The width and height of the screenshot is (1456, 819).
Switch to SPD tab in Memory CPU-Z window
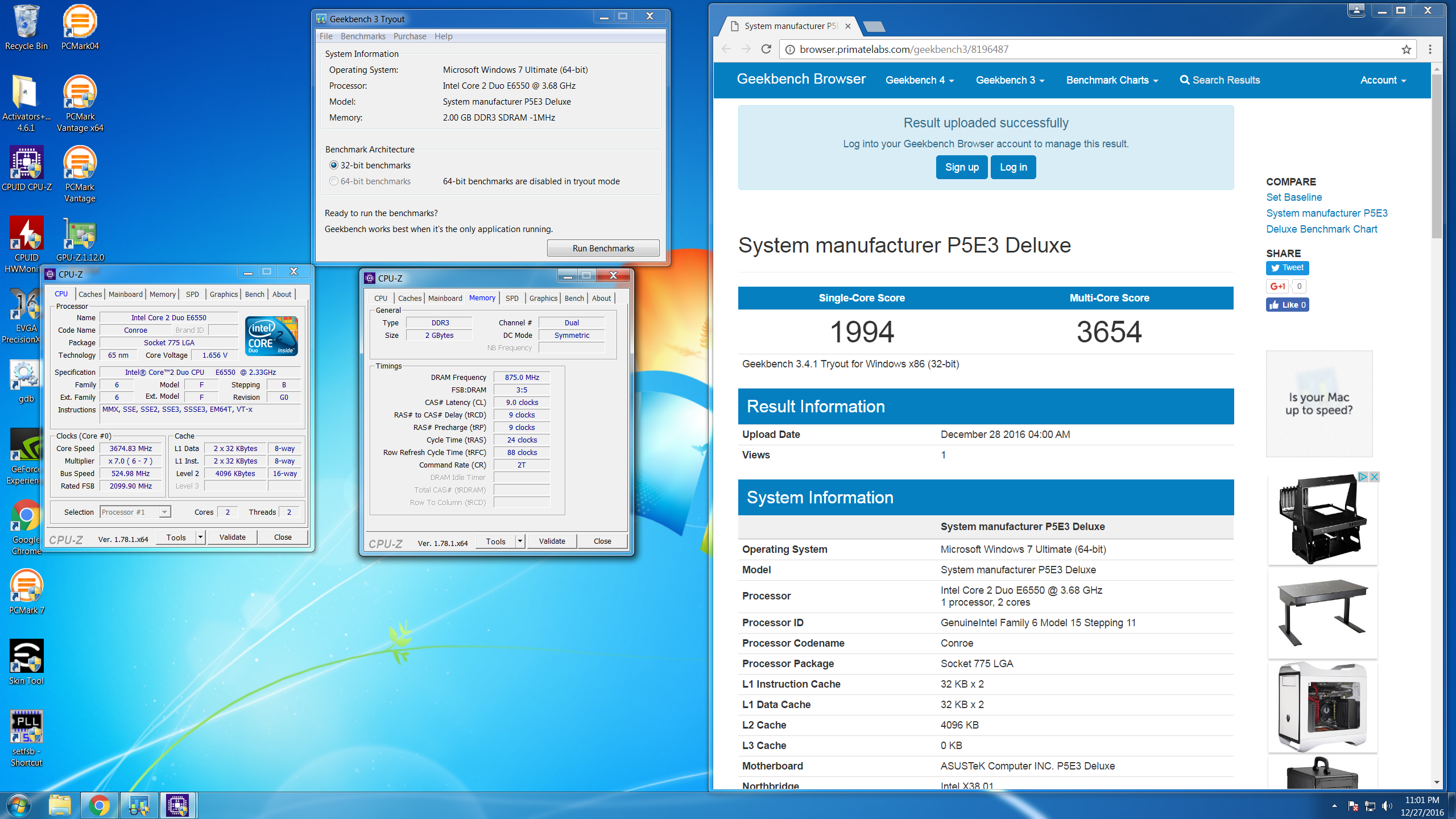512,298
